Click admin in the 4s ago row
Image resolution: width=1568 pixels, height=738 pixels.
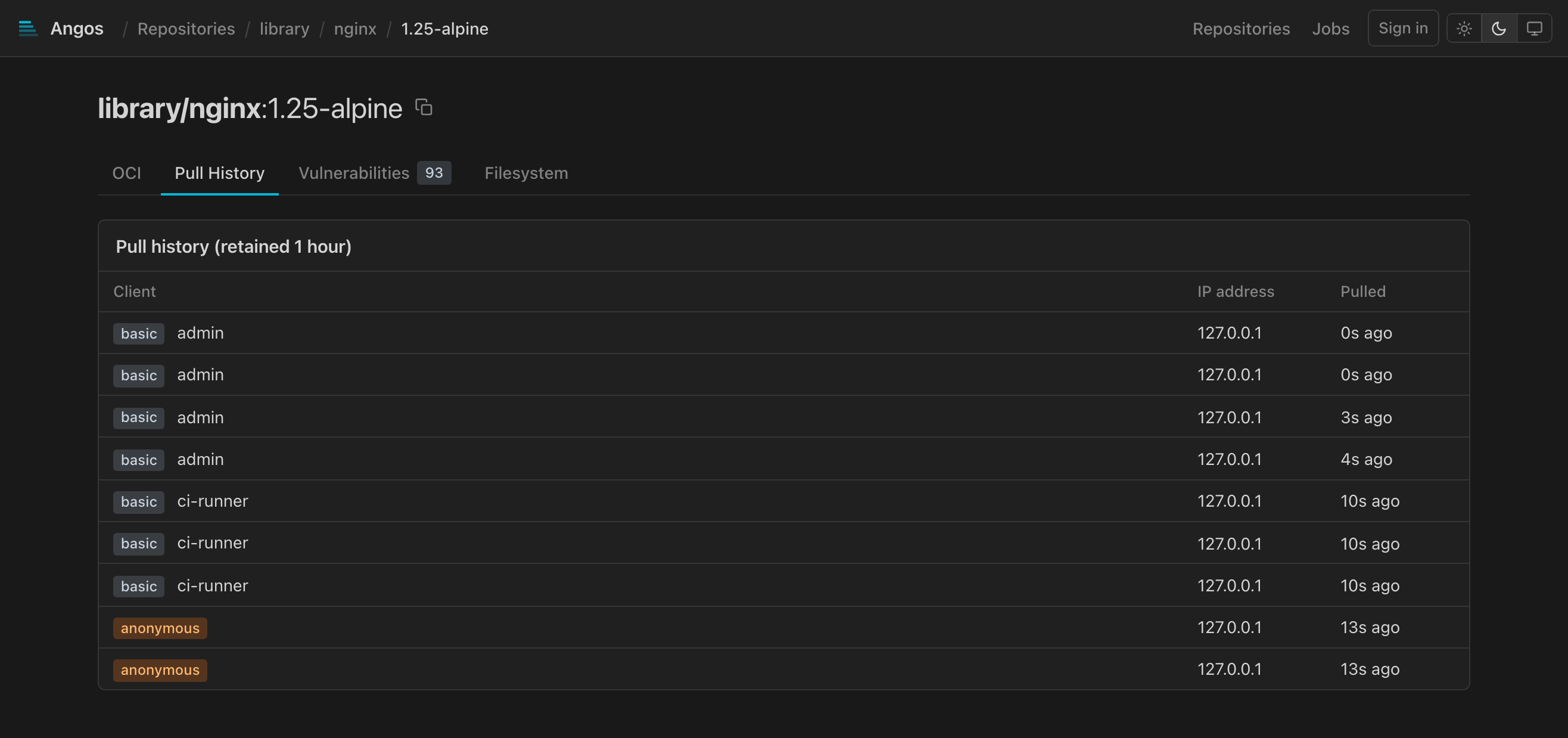tap(200, 459)
